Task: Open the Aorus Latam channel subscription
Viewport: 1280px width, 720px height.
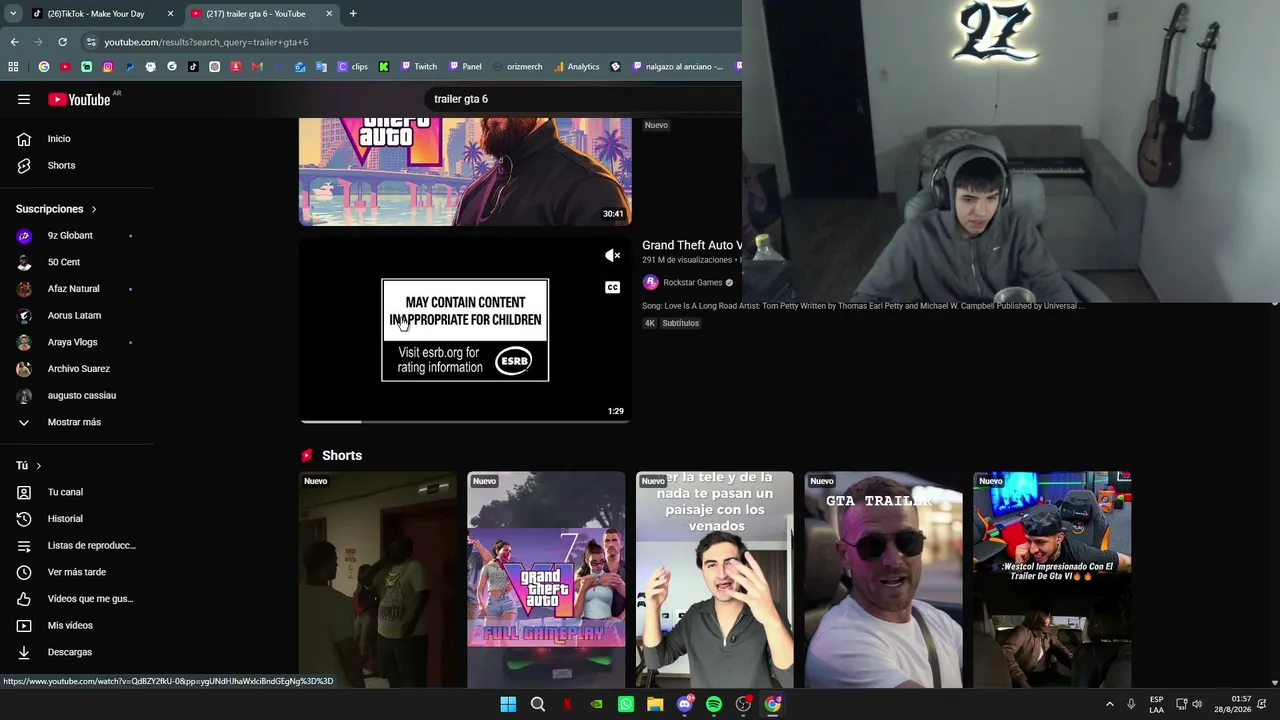Action: point(74,315)
